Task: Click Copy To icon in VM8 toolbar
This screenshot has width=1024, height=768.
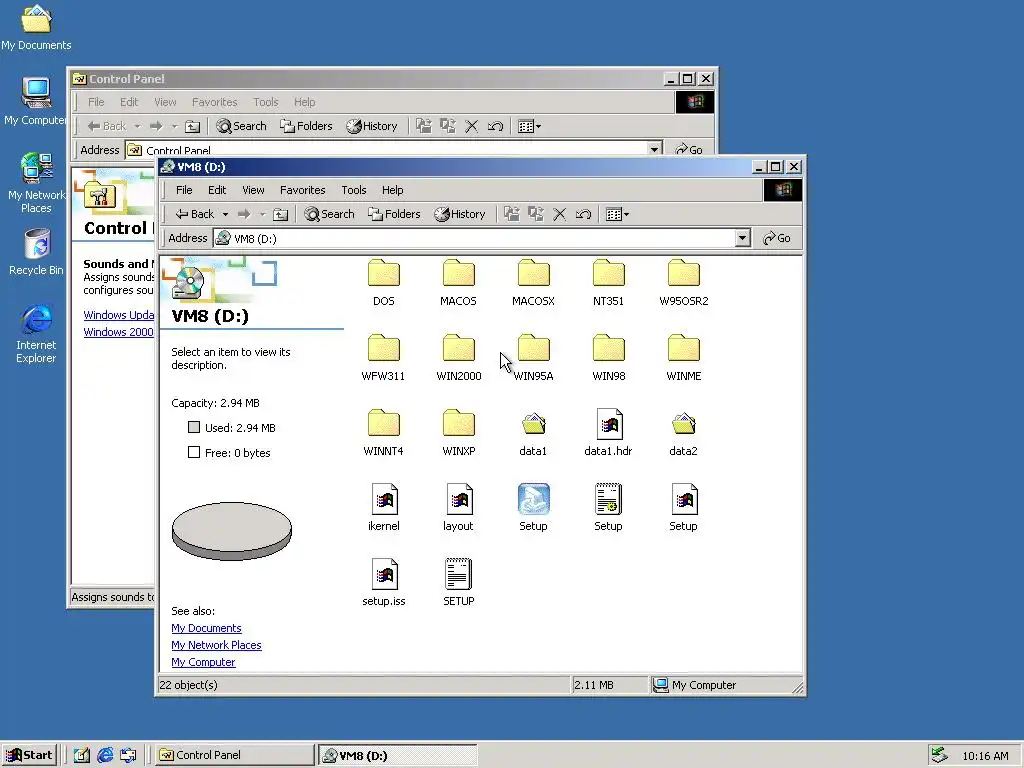Action: point(536,214)
